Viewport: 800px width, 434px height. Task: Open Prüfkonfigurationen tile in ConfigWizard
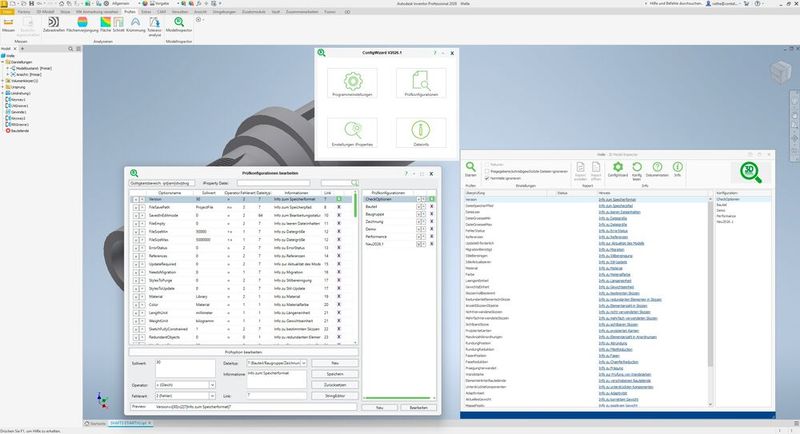[x=421, y=84]
